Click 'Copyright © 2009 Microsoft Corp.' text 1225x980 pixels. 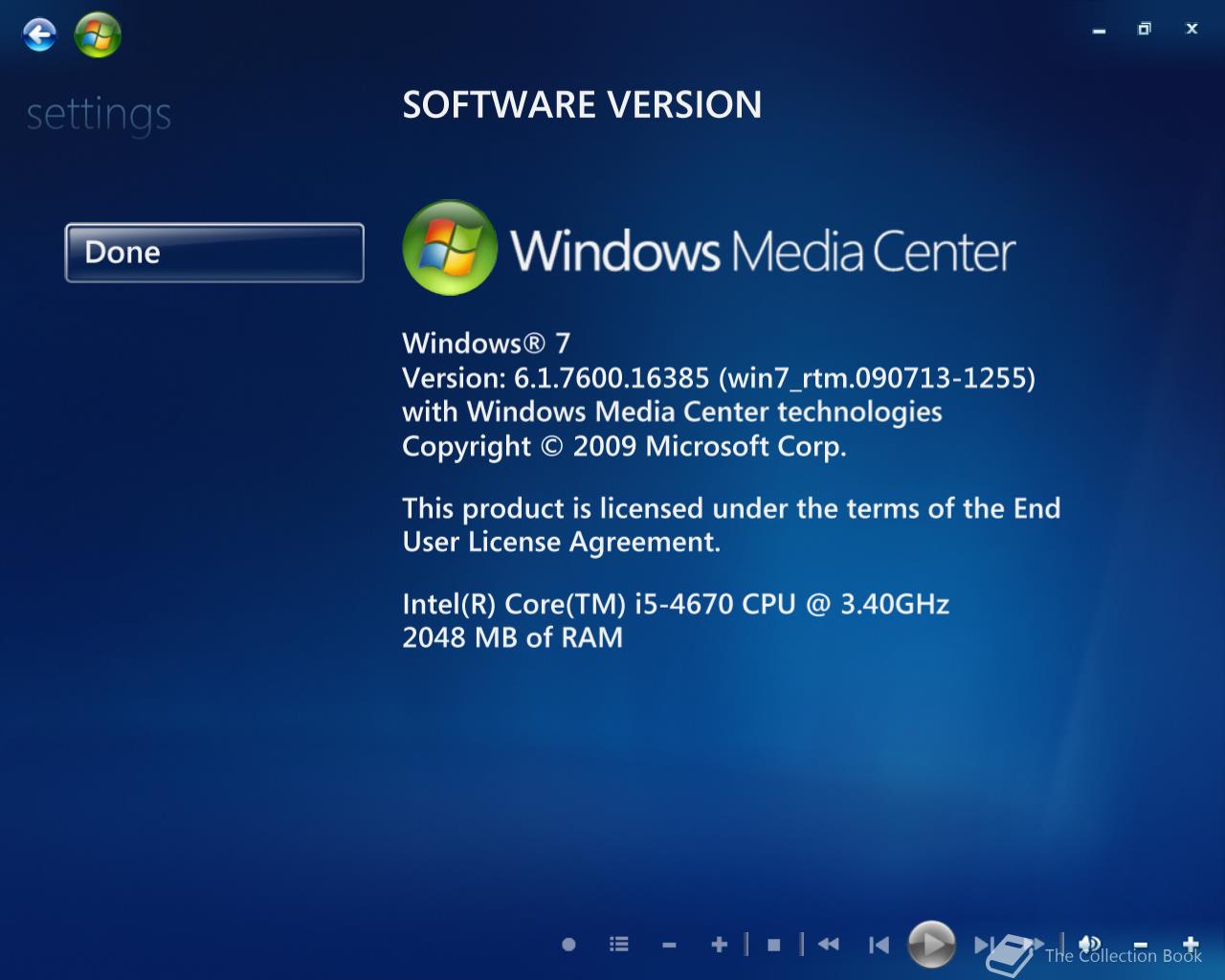tap(624, 447)
